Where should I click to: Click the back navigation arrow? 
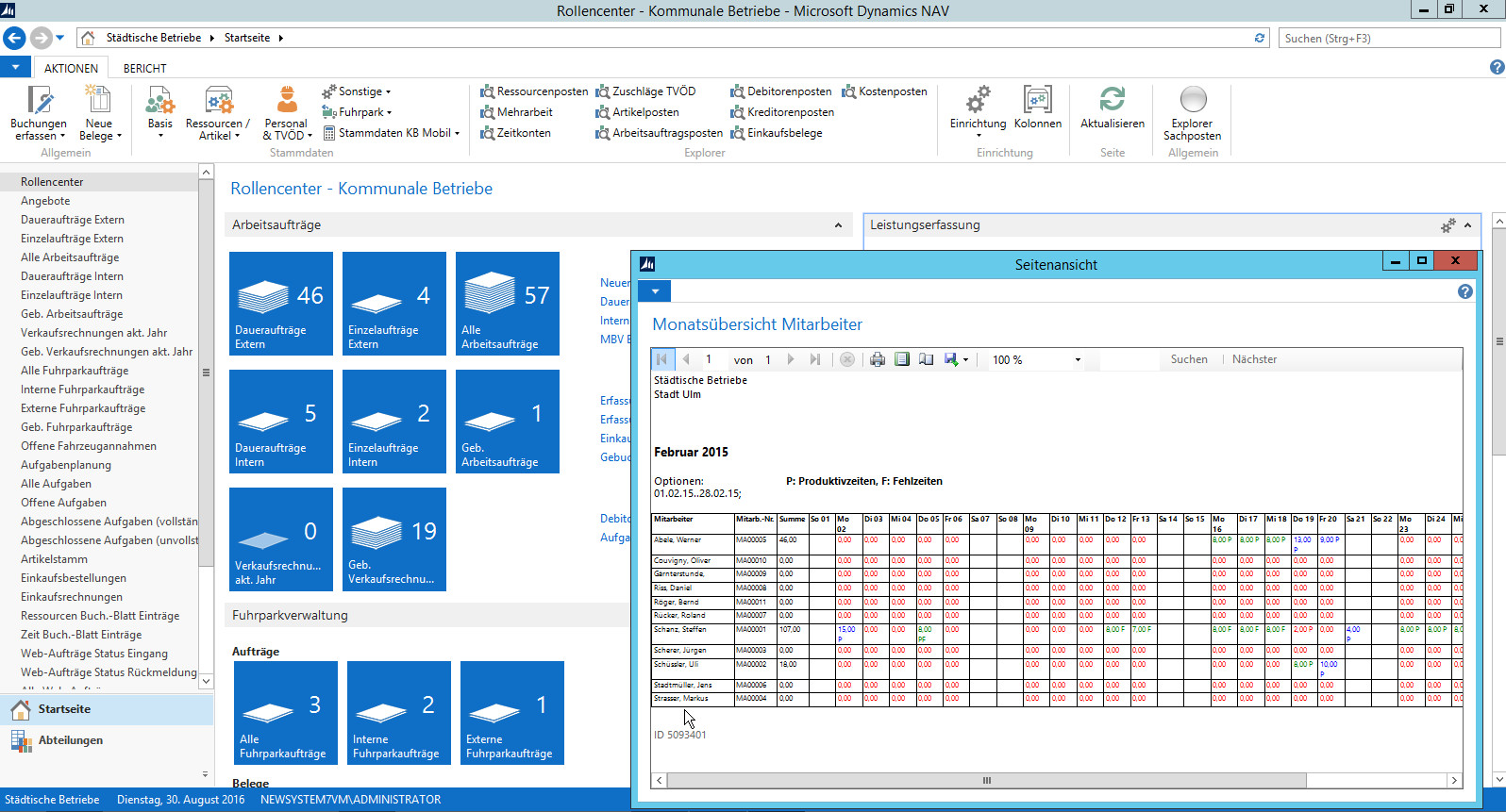[x=14, y=38]
